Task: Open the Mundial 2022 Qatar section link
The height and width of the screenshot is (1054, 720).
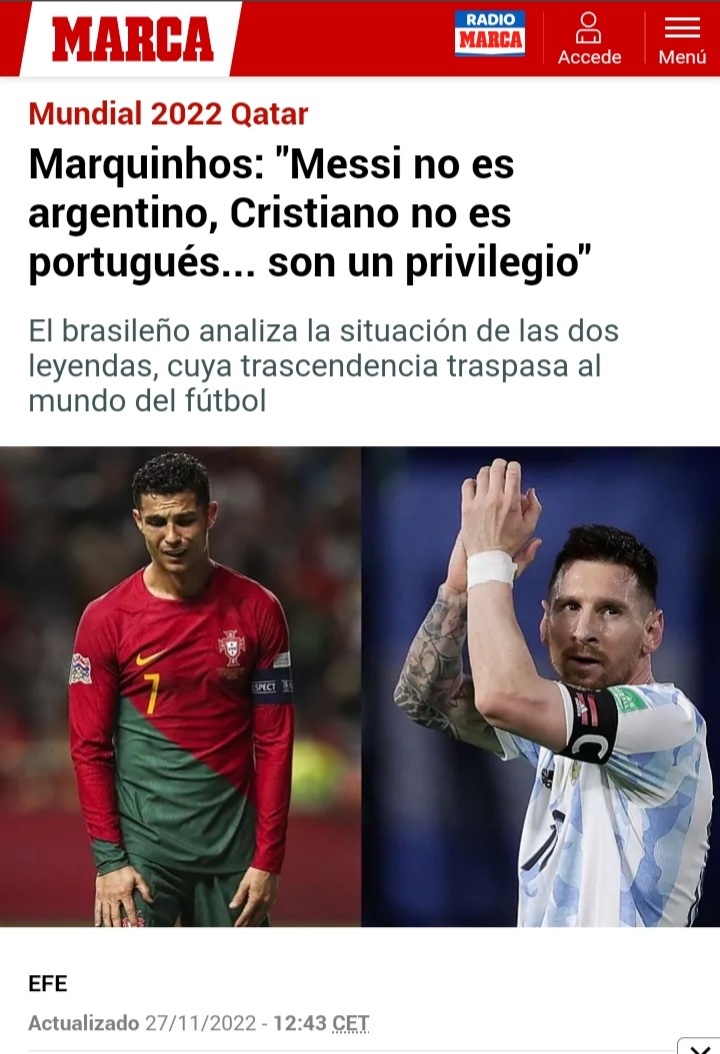Action: (x=168, y=114)
